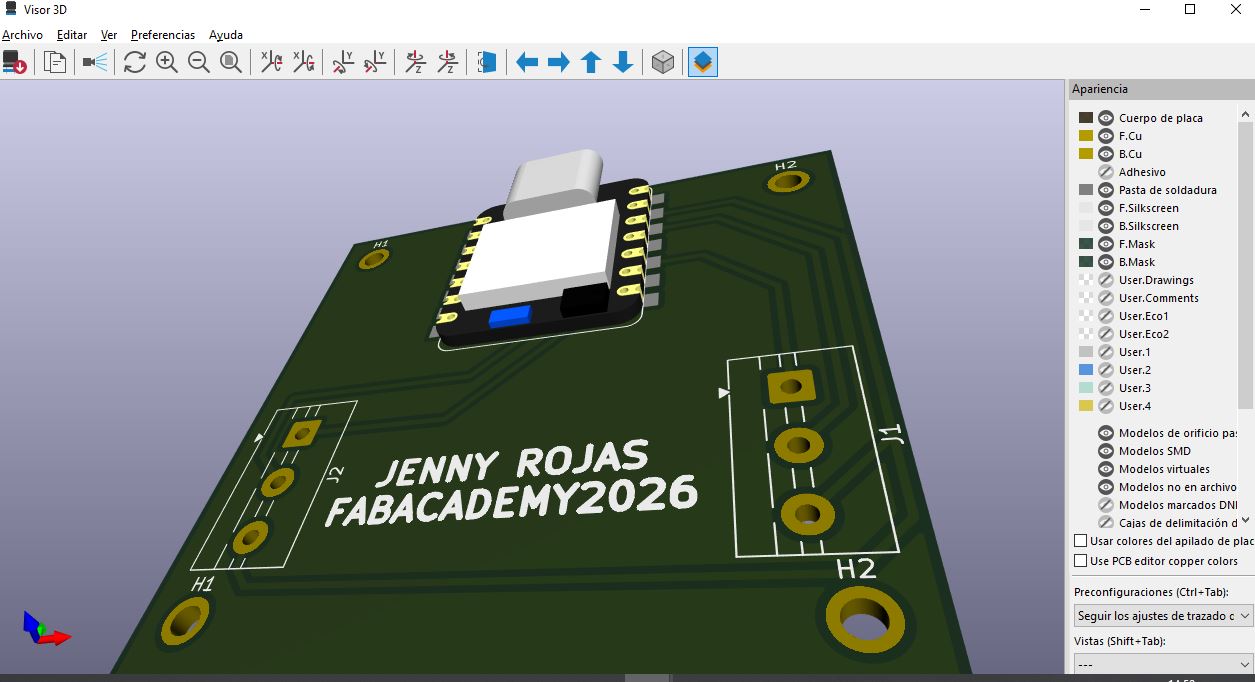Open the Vistas (Shift+Tab) combo box
This screenshot has height=682, width=1255.
(x=1160, y=664)
